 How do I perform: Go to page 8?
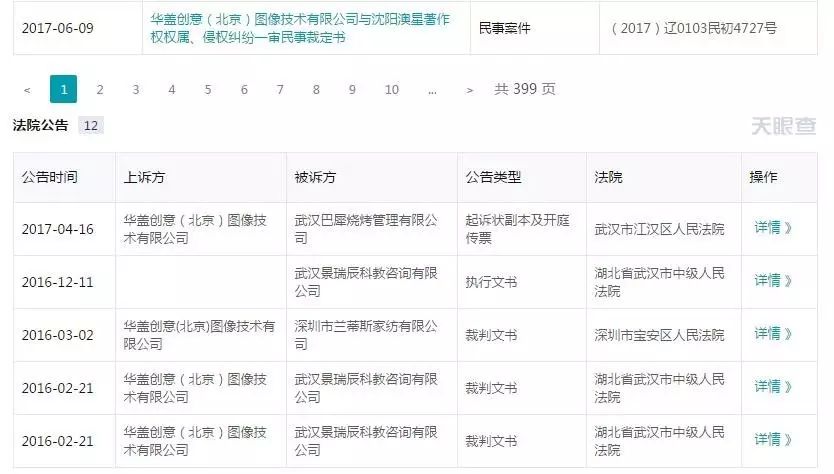pos(316,89)
